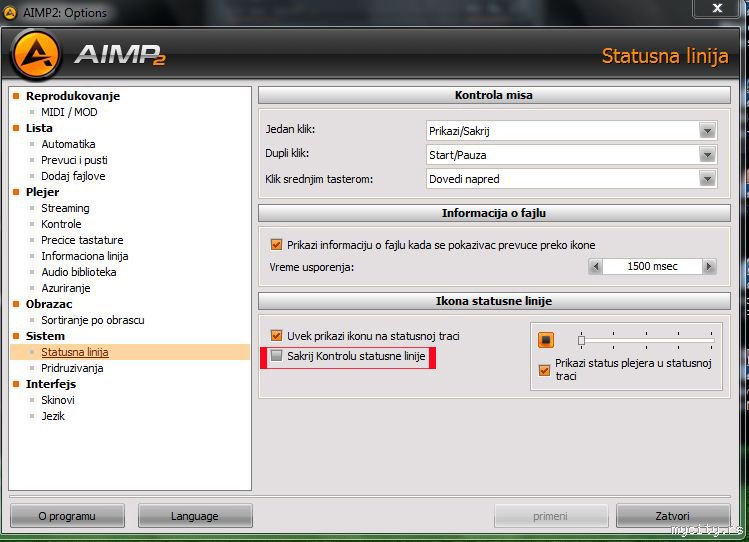The height and width of the screenshot is (542, 749).
Task: Click the 'primeni' apply button
Action: [x=551, y=516]
